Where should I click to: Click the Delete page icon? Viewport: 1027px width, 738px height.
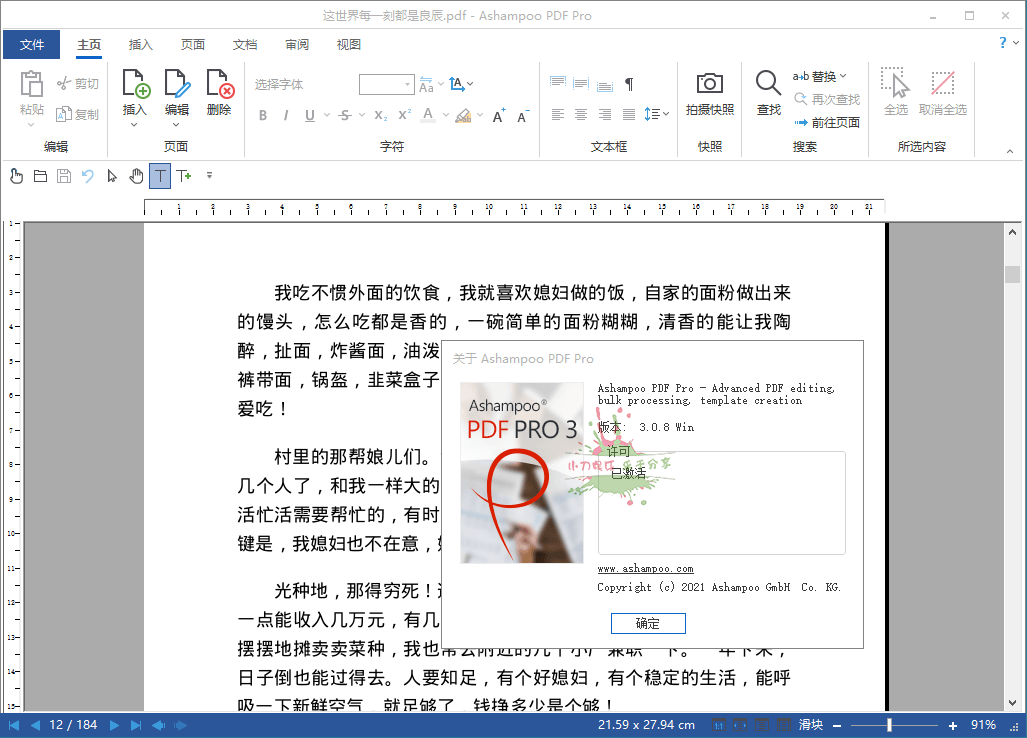pyautogui.click(x=219, y=85)
